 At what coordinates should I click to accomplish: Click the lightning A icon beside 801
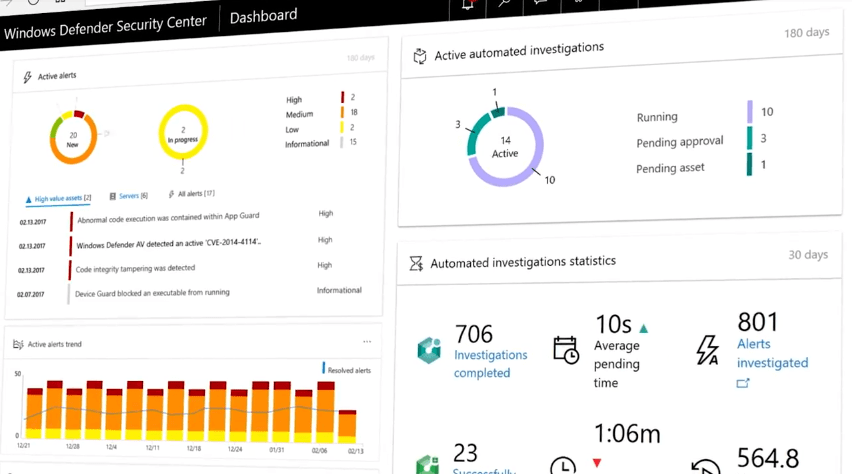pos(707,350)
